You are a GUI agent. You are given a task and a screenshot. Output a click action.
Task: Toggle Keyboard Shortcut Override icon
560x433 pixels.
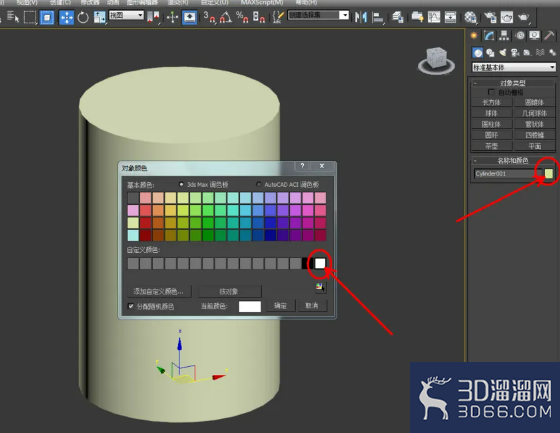(x=189, y=17)
